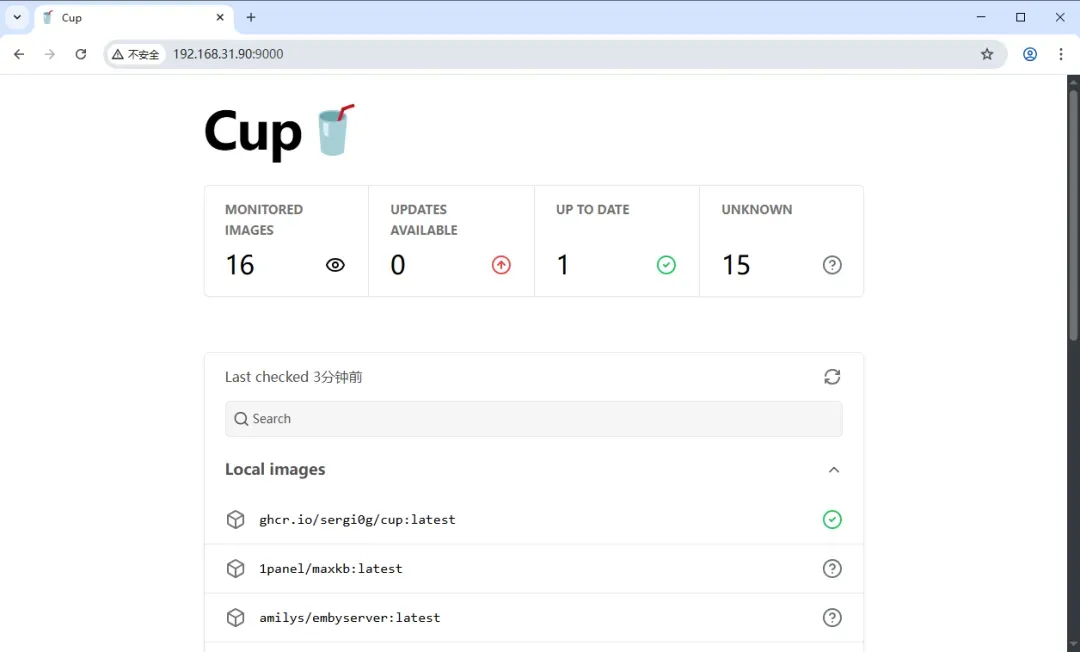The width and height of the screenshot is (1080, 652).
Task: Maximize the browser window
Action: (1020, 17)
